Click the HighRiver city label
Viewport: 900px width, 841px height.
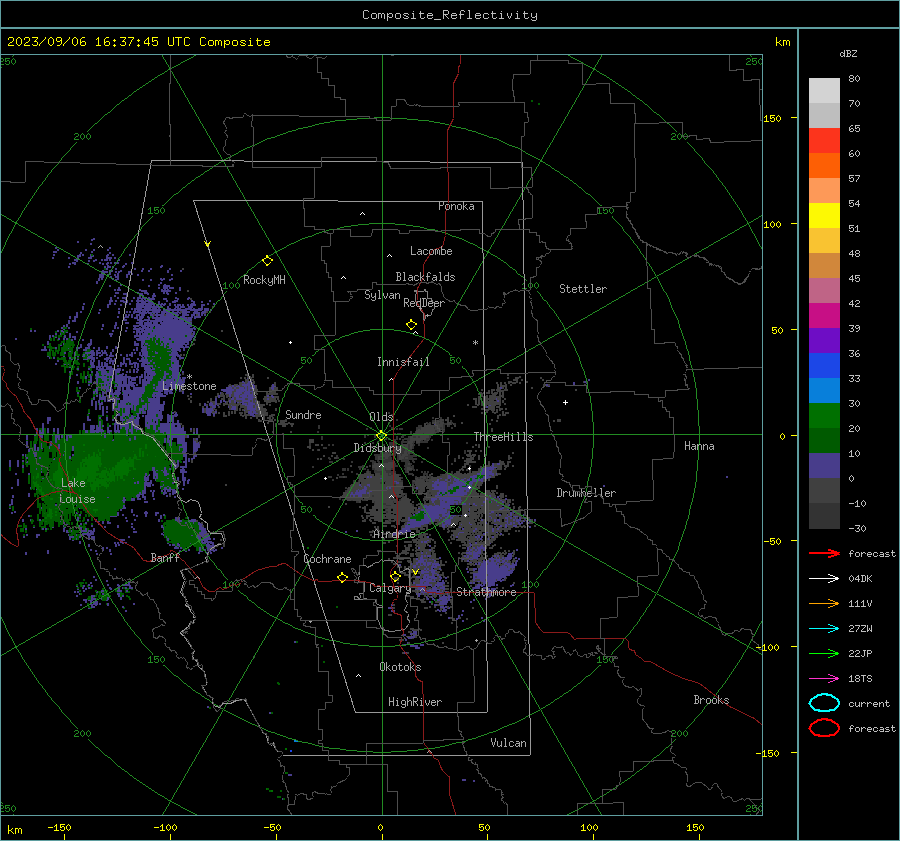click(x=415, y=702)
